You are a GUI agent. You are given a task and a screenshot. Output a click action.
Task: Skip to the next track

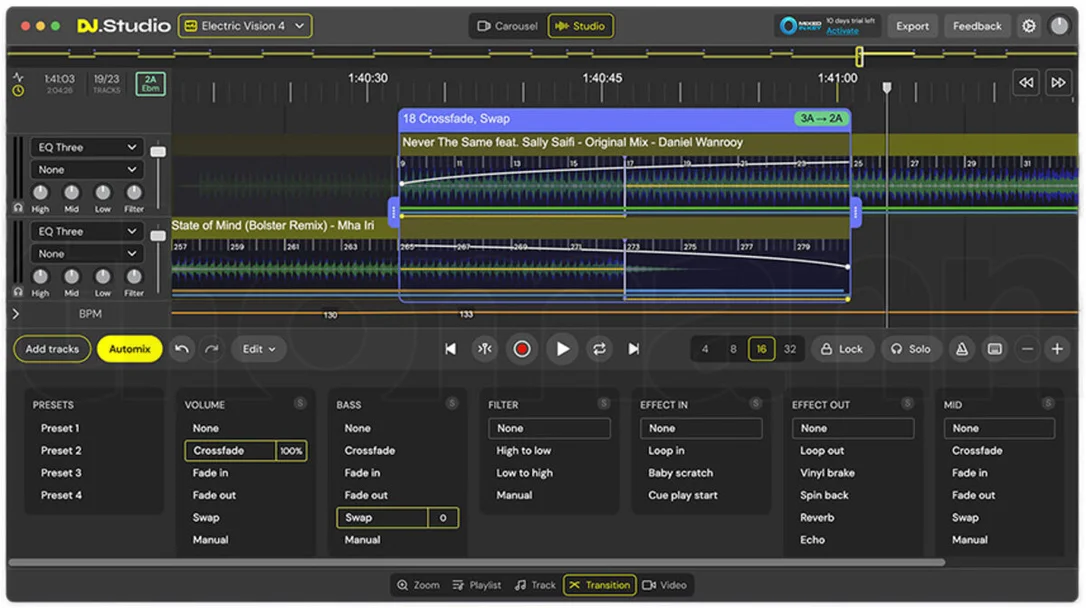633,349
